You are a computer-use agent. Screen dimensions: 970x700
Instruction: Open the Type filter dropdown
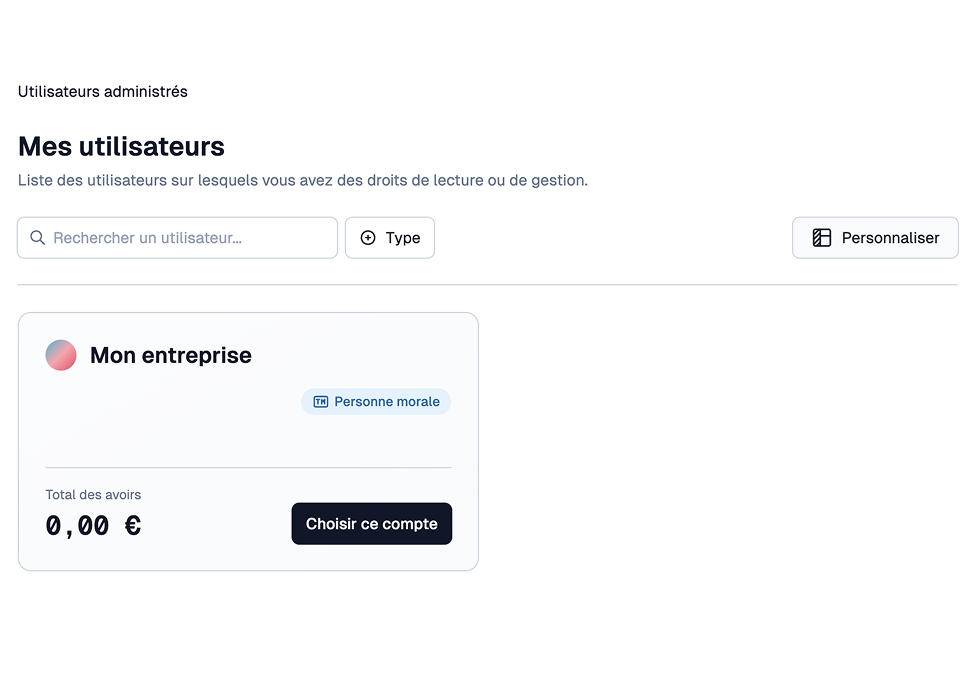(x=390, y=238)
